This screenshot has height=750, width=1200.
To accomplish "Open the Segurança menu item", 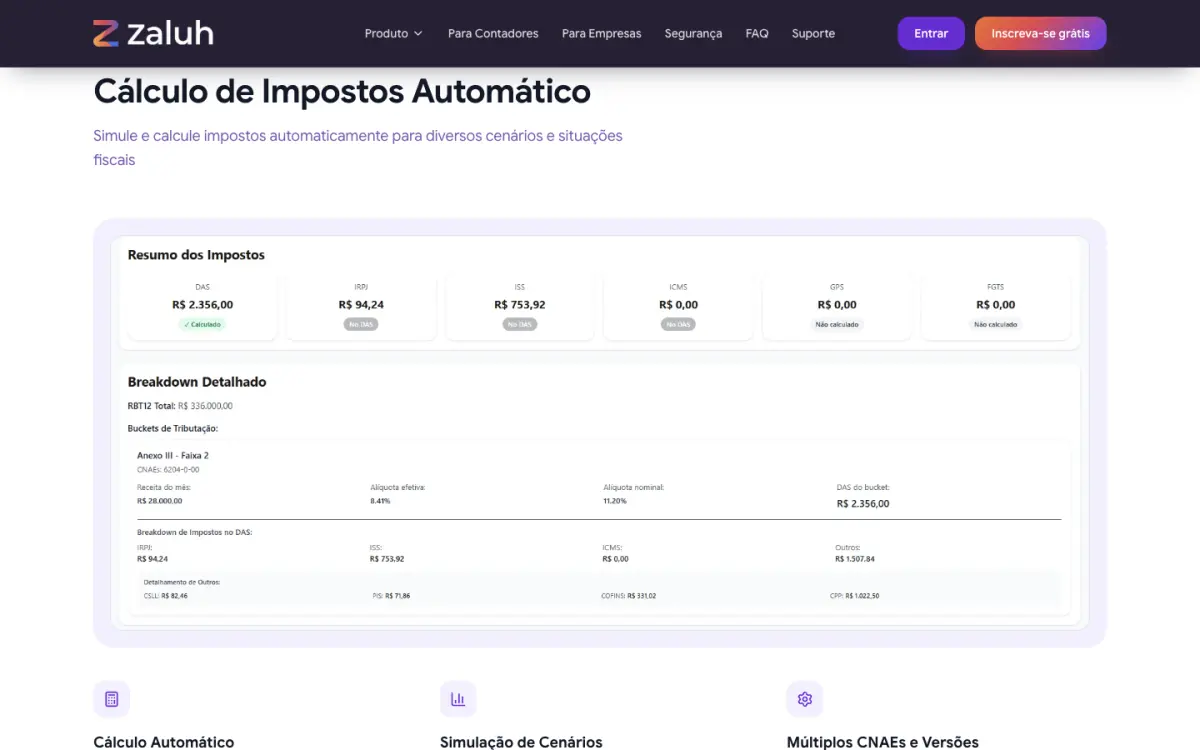I will [x=693, y=33].
